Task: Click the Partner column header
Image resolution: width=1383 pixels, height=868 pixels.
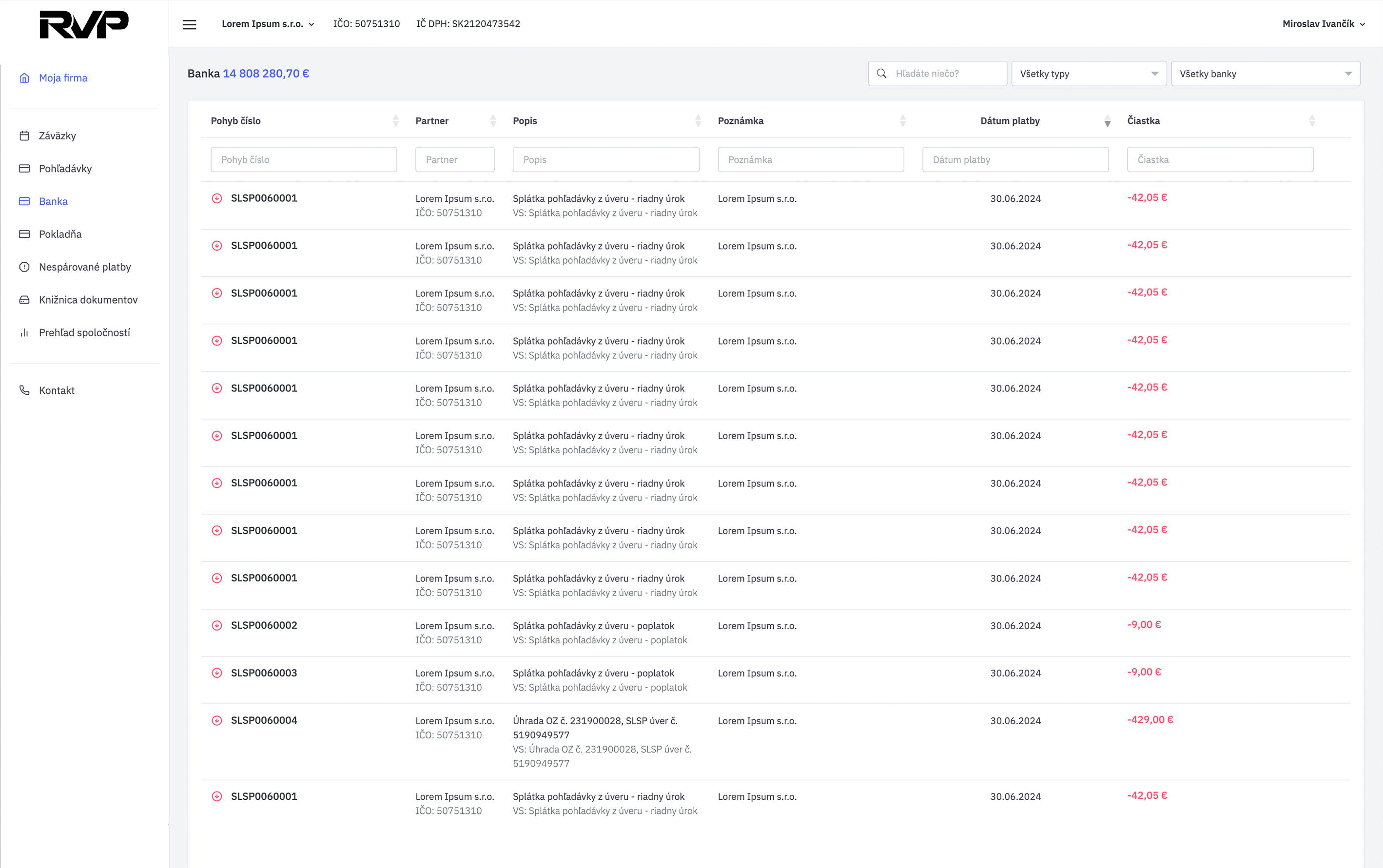Action: click(x=432, y=121)
